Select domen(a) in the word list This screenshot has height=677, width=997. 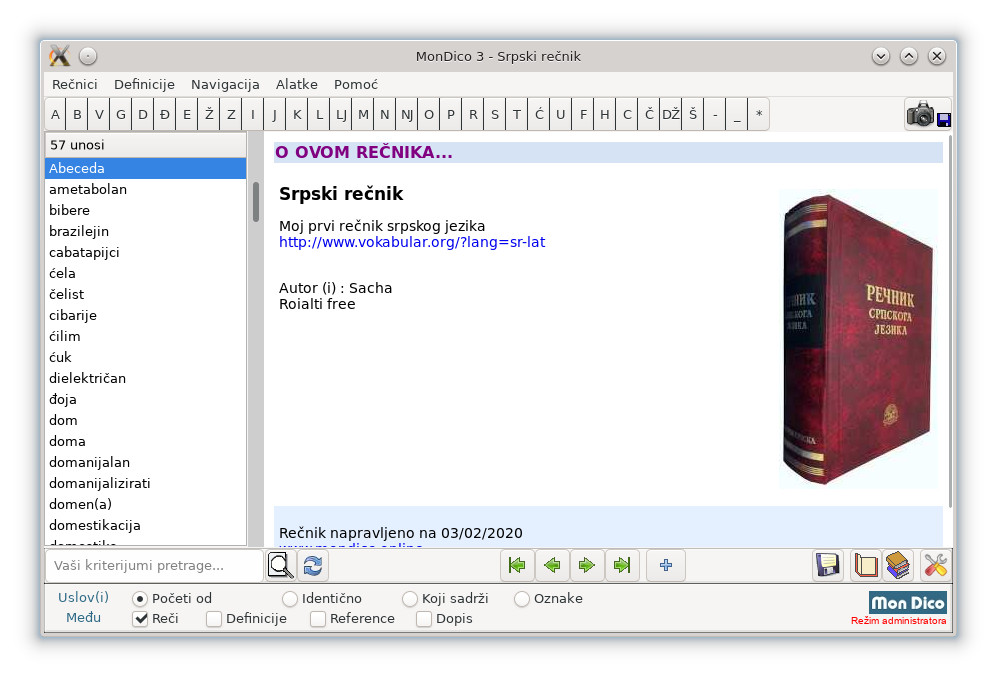click(146, 504)
